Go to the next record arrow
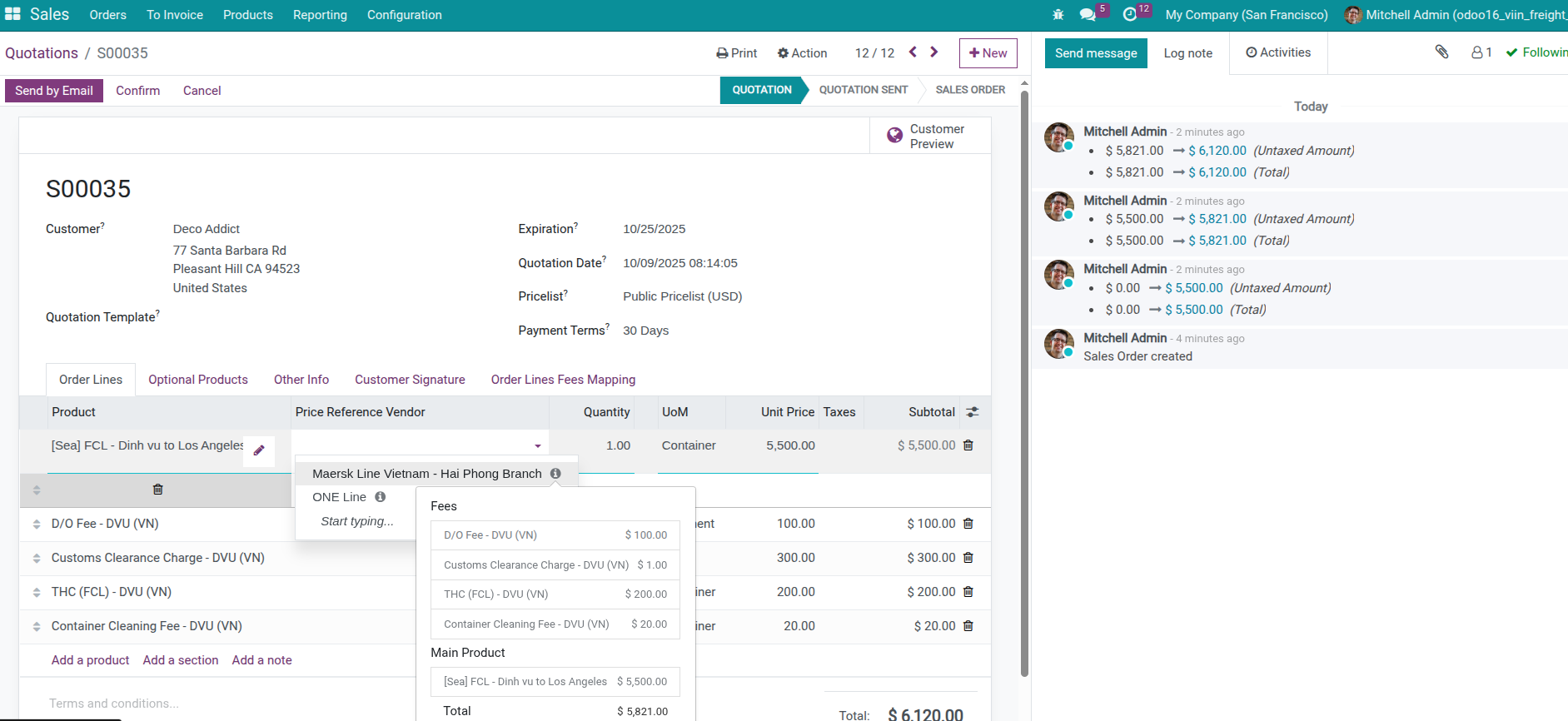Viewport: 1568px width, 721px height. point(934,52)
